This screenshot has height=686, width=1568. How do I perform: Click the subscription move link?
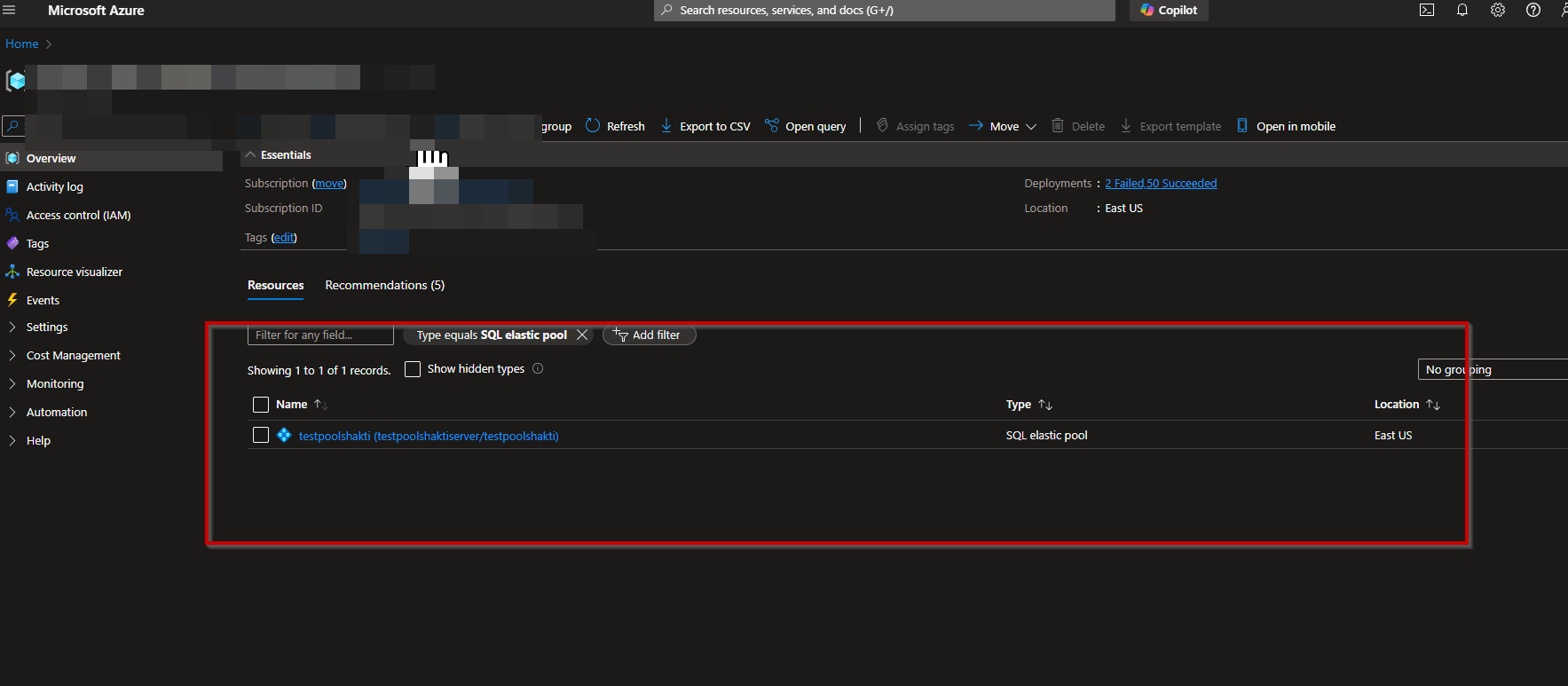329,184
